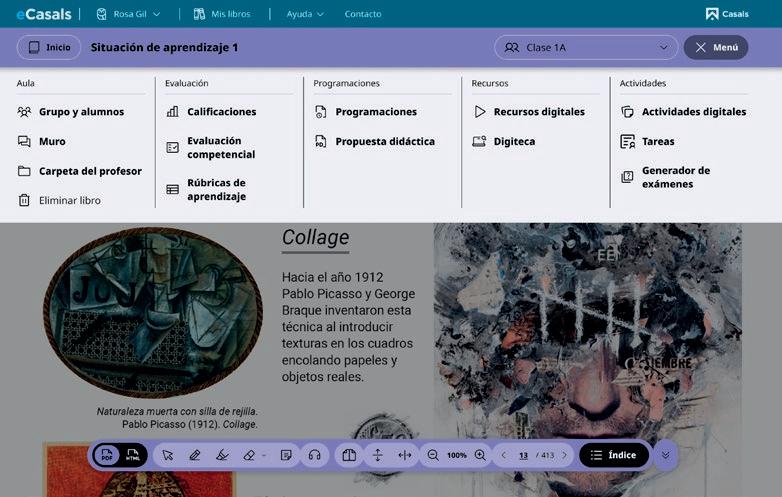782x497 pixels.
Task: Select the highlighter tool
Action: coord(222,455)
